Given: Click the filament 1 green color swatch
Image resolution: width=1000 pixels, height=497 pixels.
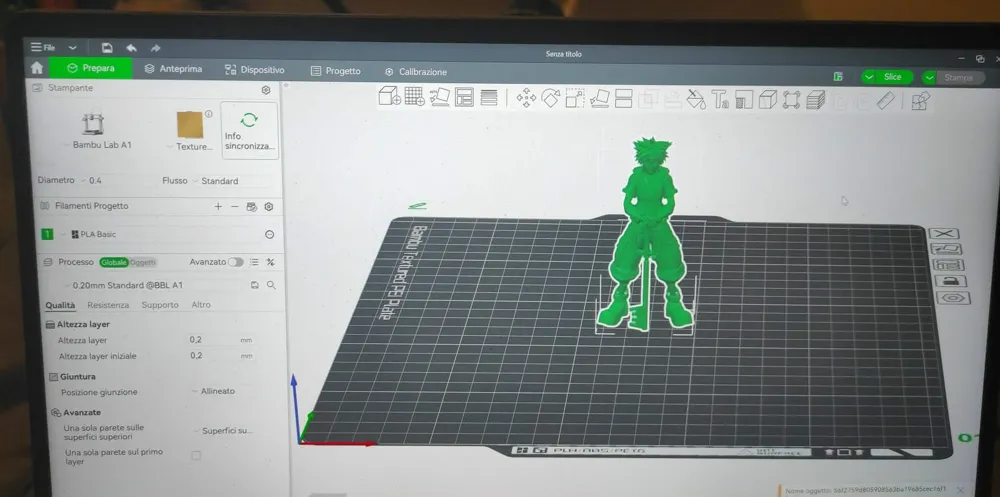Looking at the screenshot, I should tap(47, 234).
